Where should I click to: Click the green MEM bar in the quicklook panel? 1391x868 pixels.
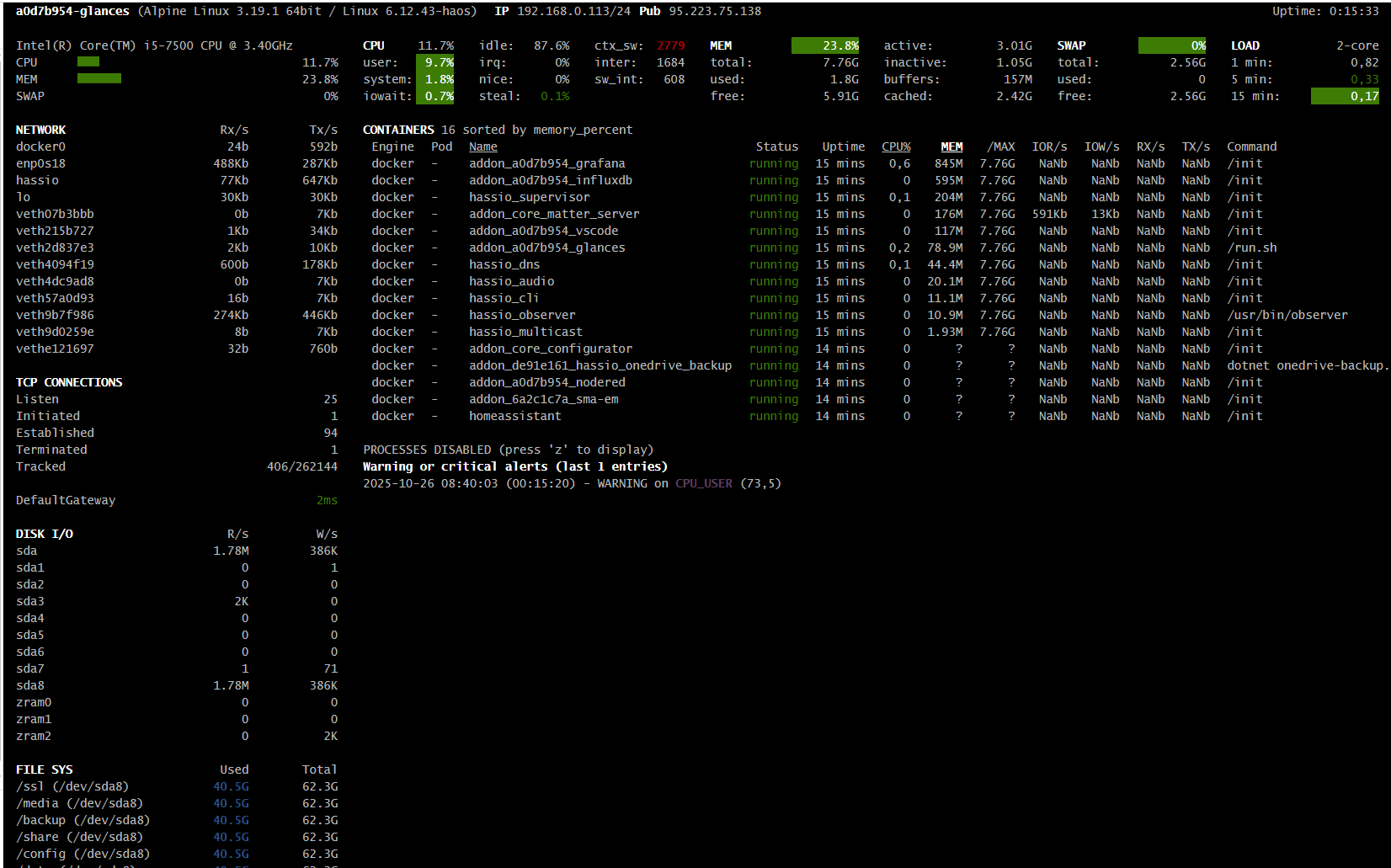click(x=99, y=79)
